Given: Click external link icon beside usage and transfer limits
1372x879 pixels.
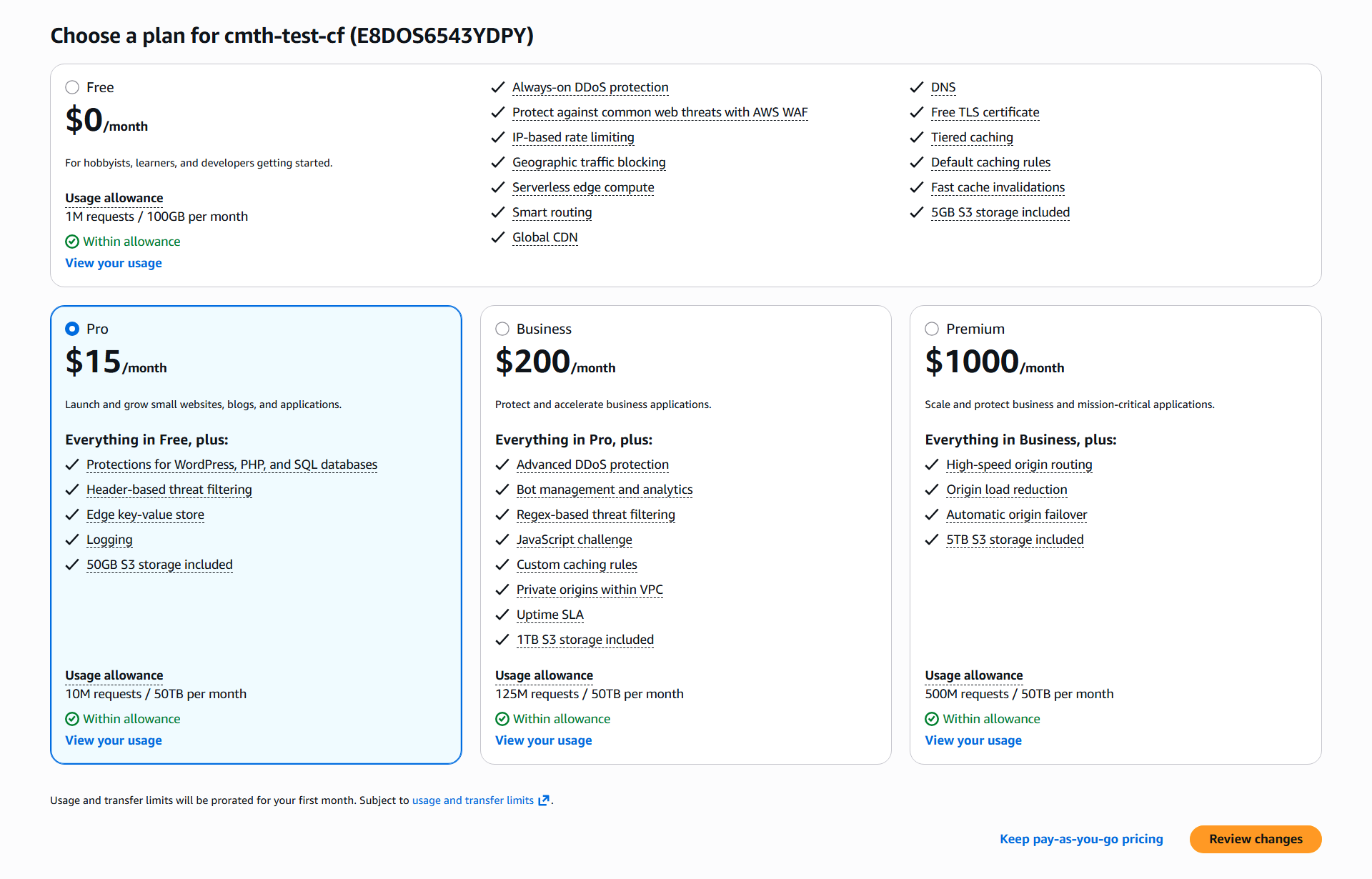Looking at the screenshot, I should tap(544, 800).
